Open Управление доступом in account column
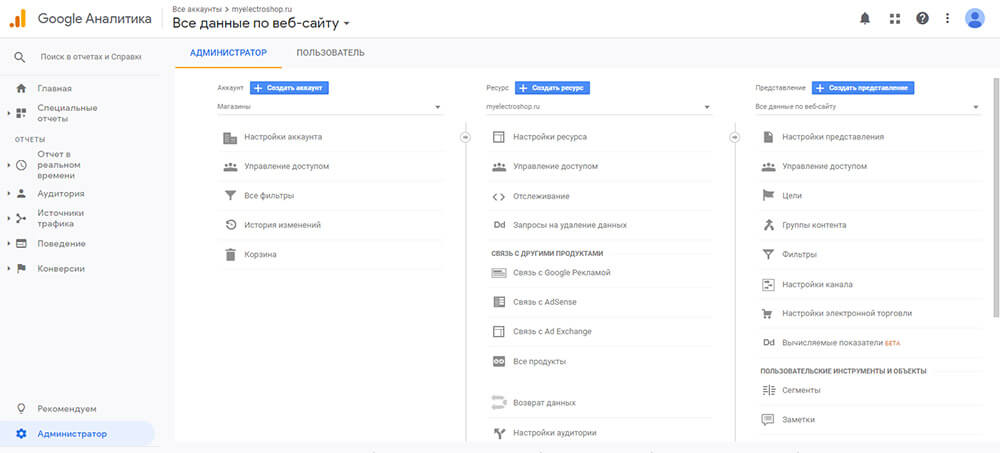1000x453 pixels. coord(286,167)
